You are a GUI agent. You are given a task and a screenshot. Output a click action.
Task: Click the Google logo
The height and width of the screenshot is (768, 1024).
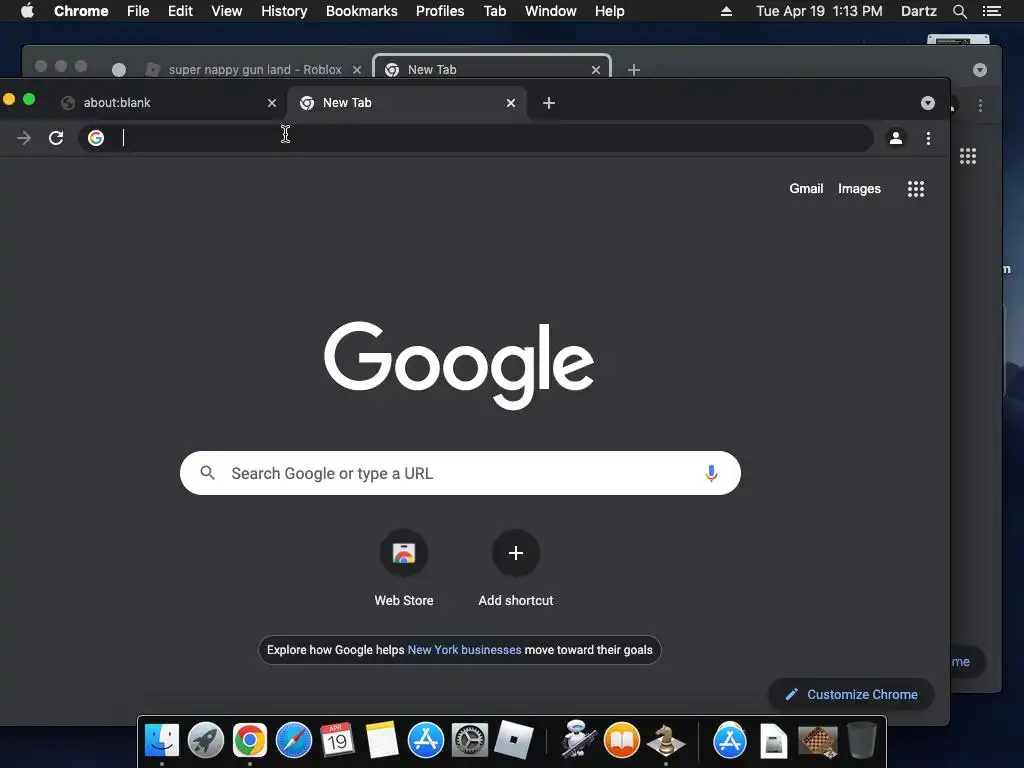coord(459,365)
